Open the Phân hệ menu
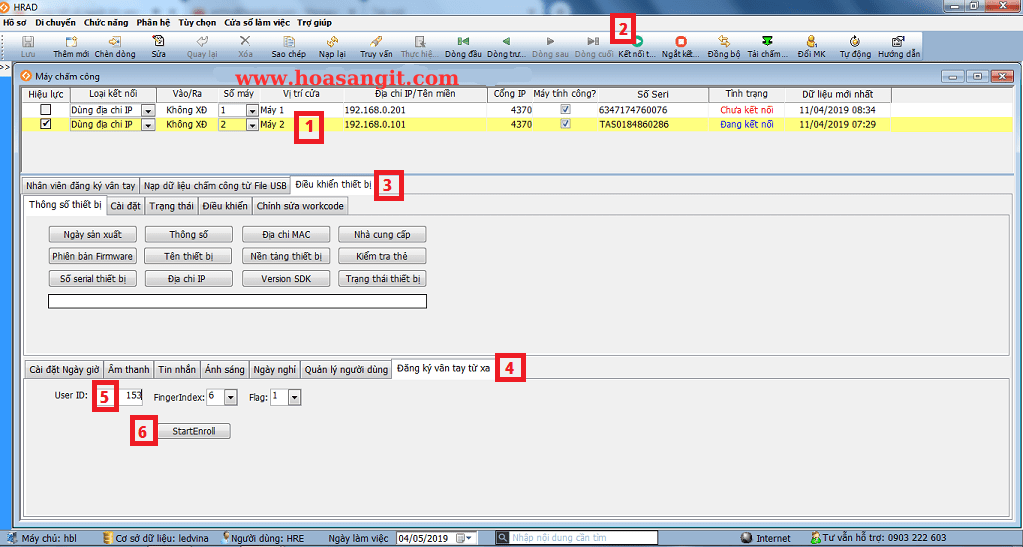The image size is (1023, 547). (x=153, y=22)
